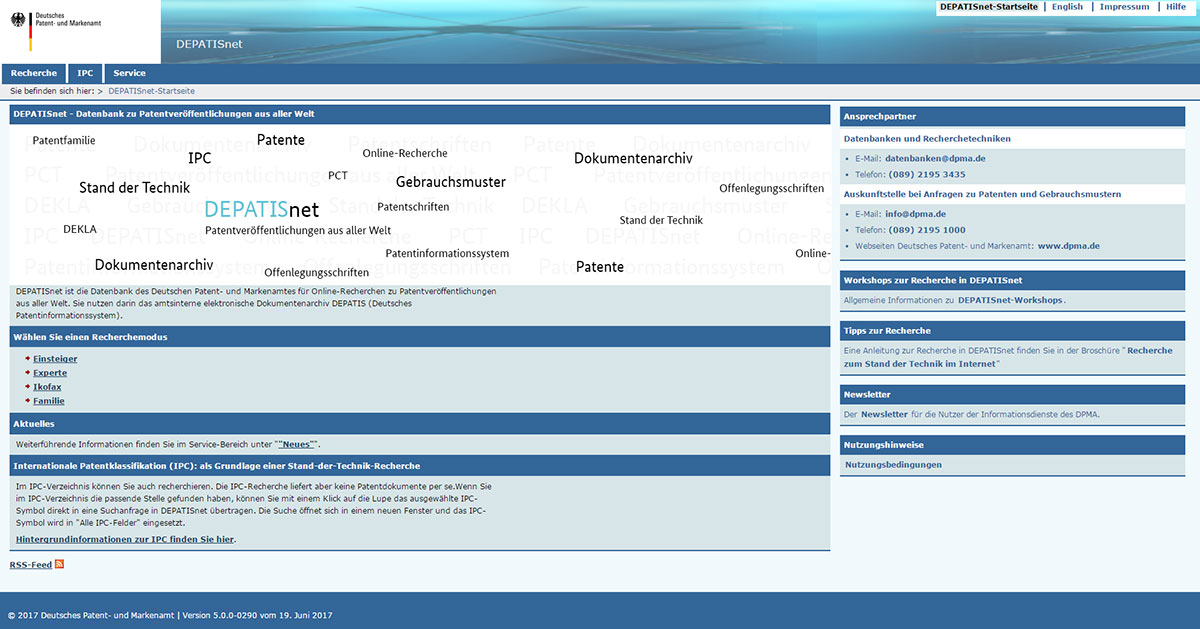This screenshot has width=1200, height=629.
Task: Visit www.dpma.de website link
Action: click(x=1069, y=246)
